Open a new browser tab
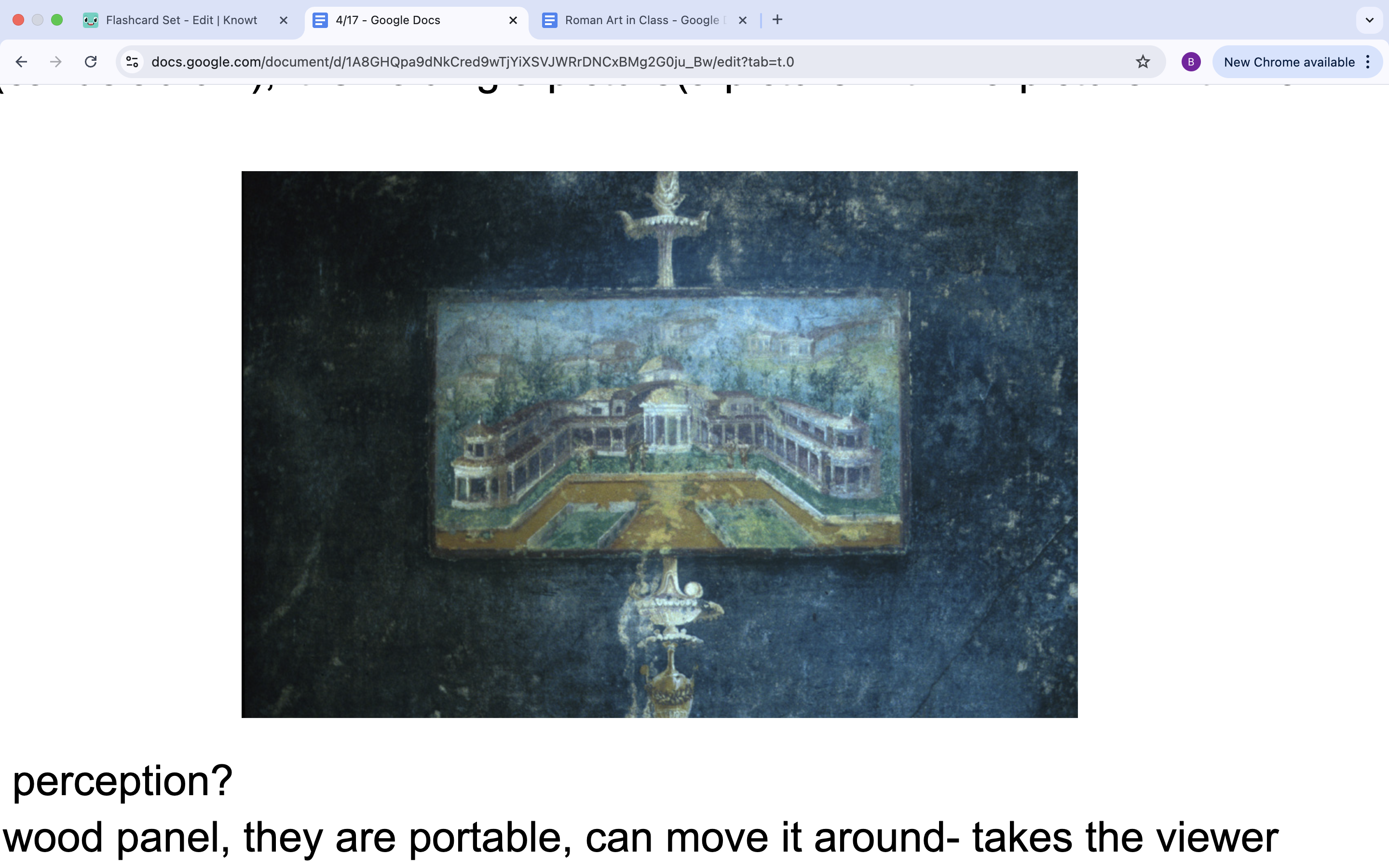This screenshot has width=1389, height=868. [777, 20]
